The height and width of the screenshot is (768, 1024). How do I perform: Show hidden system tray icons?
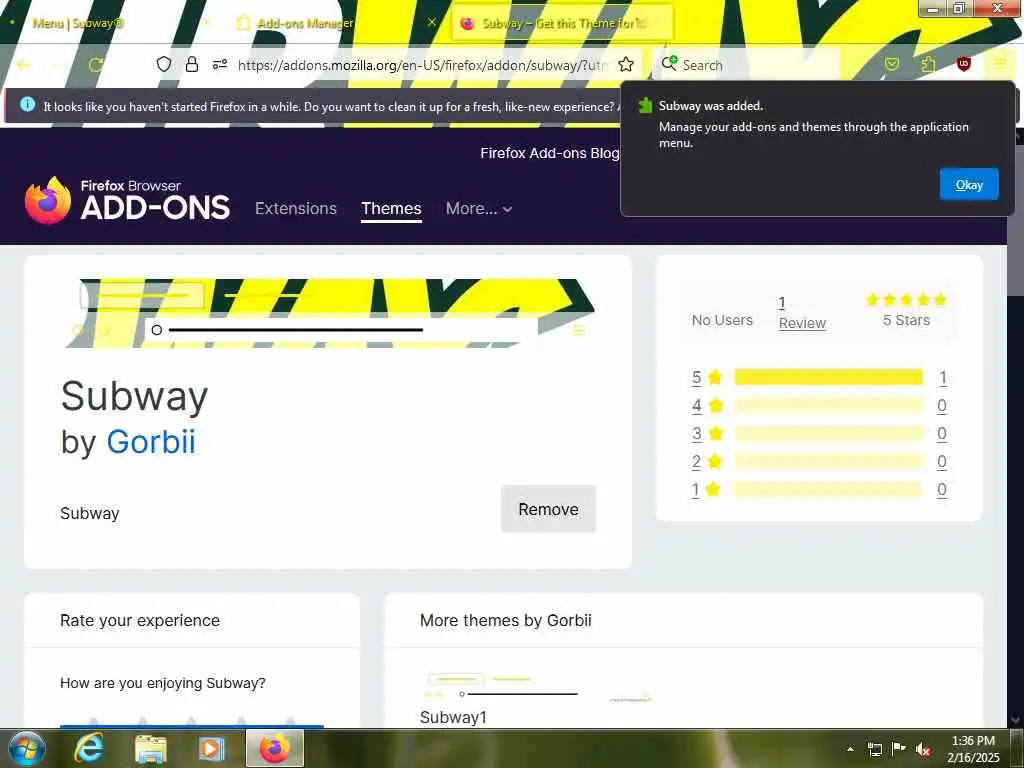click(x=850, y=749)
